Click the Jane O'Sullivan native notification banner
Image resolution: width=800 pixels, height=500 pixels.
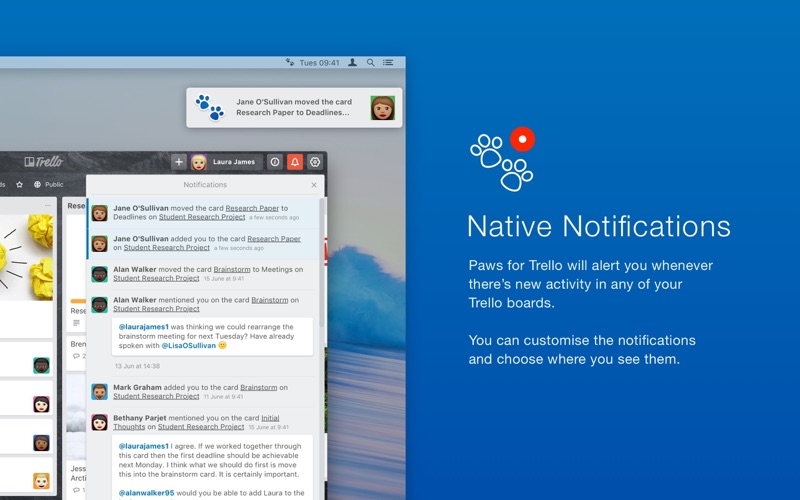[294, 108]
